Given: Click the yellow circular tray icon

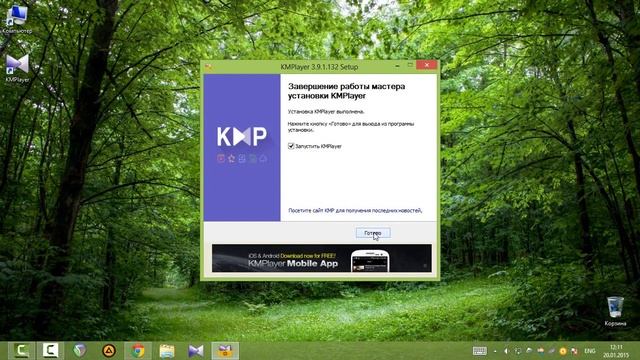Looking at the screenshot, I should (563, 351).
